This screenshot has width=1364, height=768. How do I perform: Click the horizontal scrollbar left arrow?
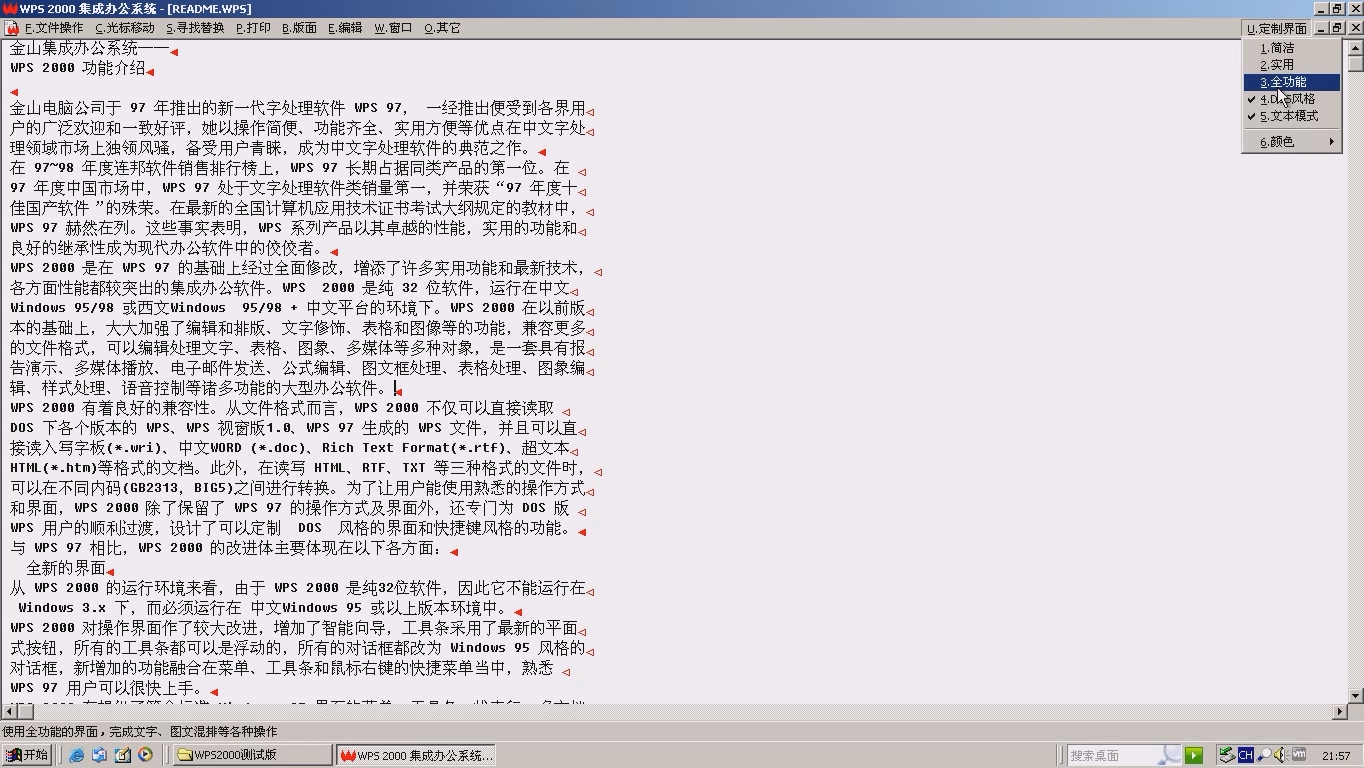10,712
